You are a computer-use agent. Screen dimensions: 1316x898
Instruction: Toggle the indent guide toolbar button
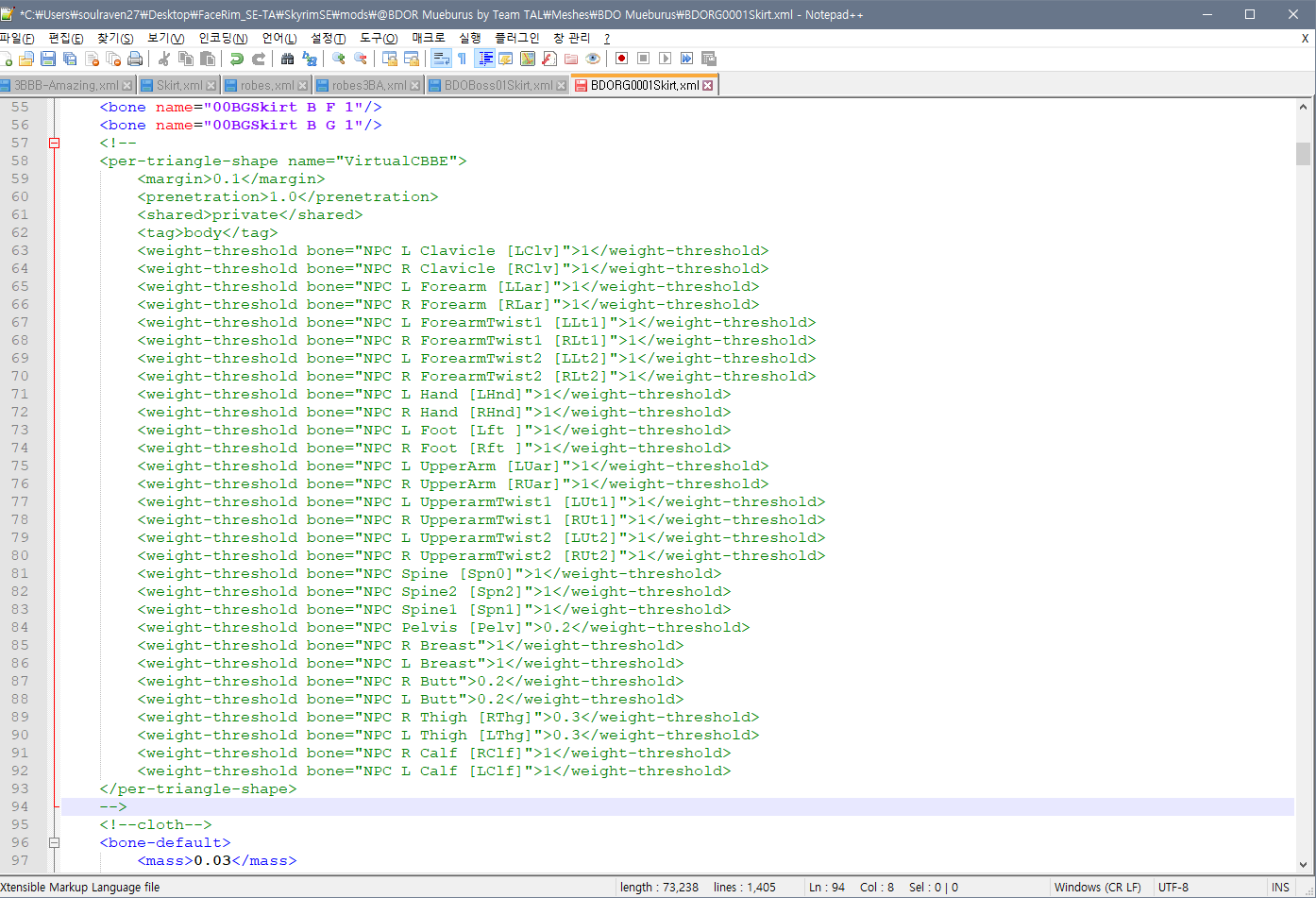(x=485, y=59)
